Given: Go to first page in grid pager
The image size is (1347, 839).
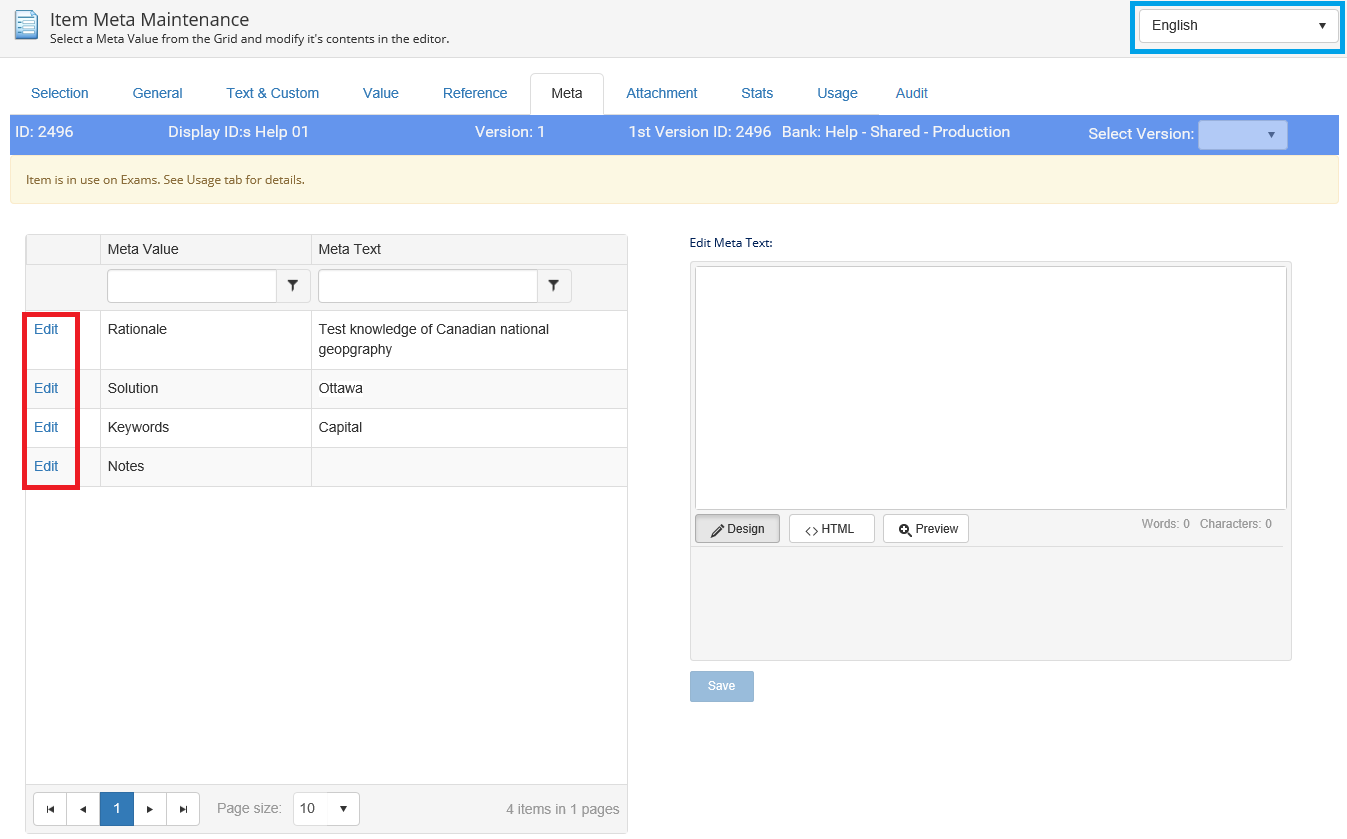Looking at the screenshot, I should (x=50, y=809).
